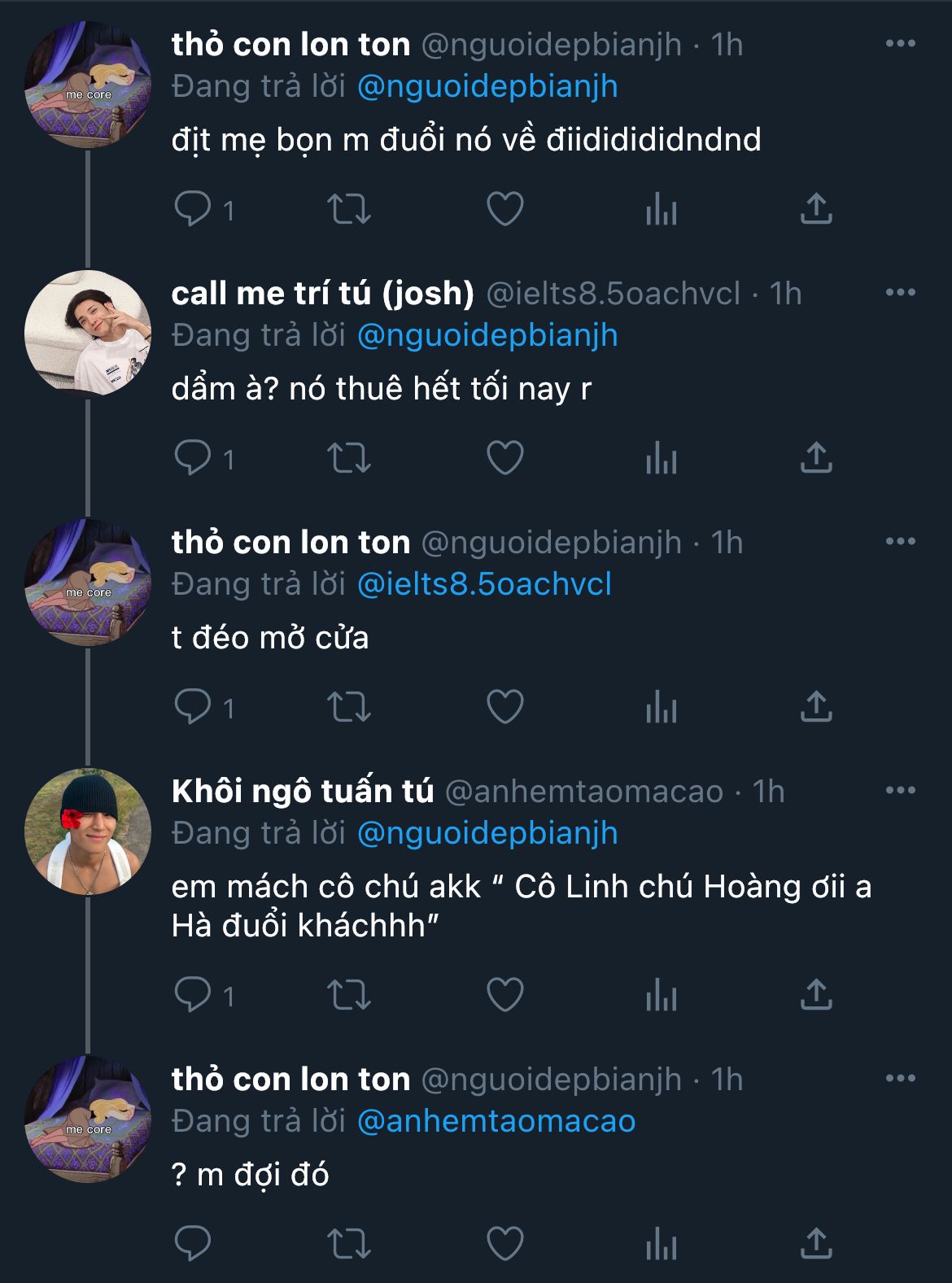Open the @ielts8.5oachvcl mention link

tap(484, 584)
